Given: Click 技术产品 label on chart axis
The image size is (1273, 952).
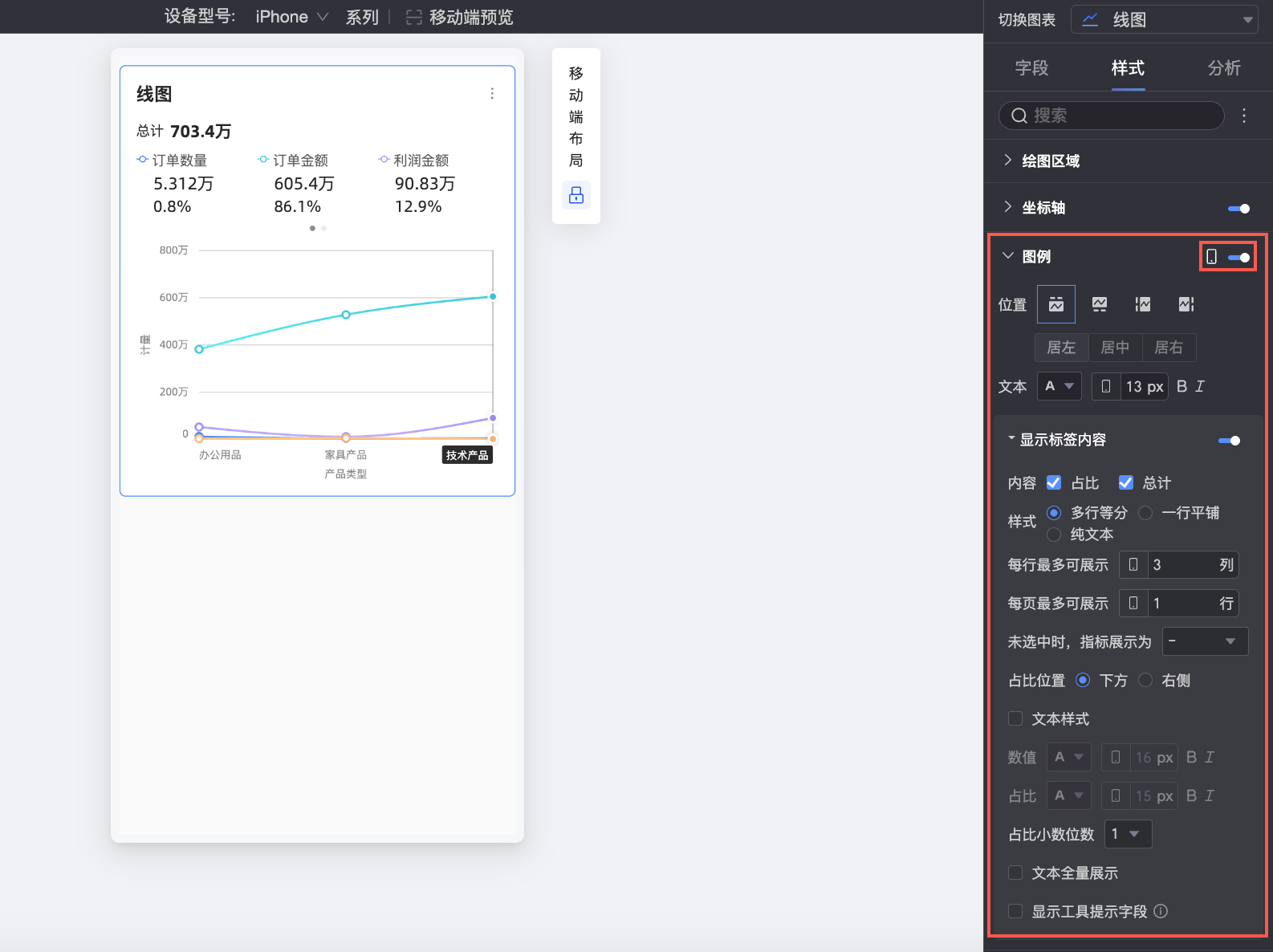Looking at the screenshot, I should click(x=467, y=455).
